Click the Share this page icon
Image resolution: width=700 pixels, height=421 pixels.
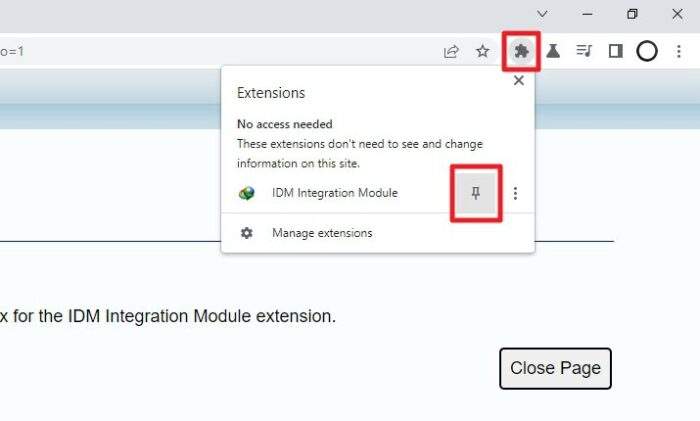(x=451, y=51)
